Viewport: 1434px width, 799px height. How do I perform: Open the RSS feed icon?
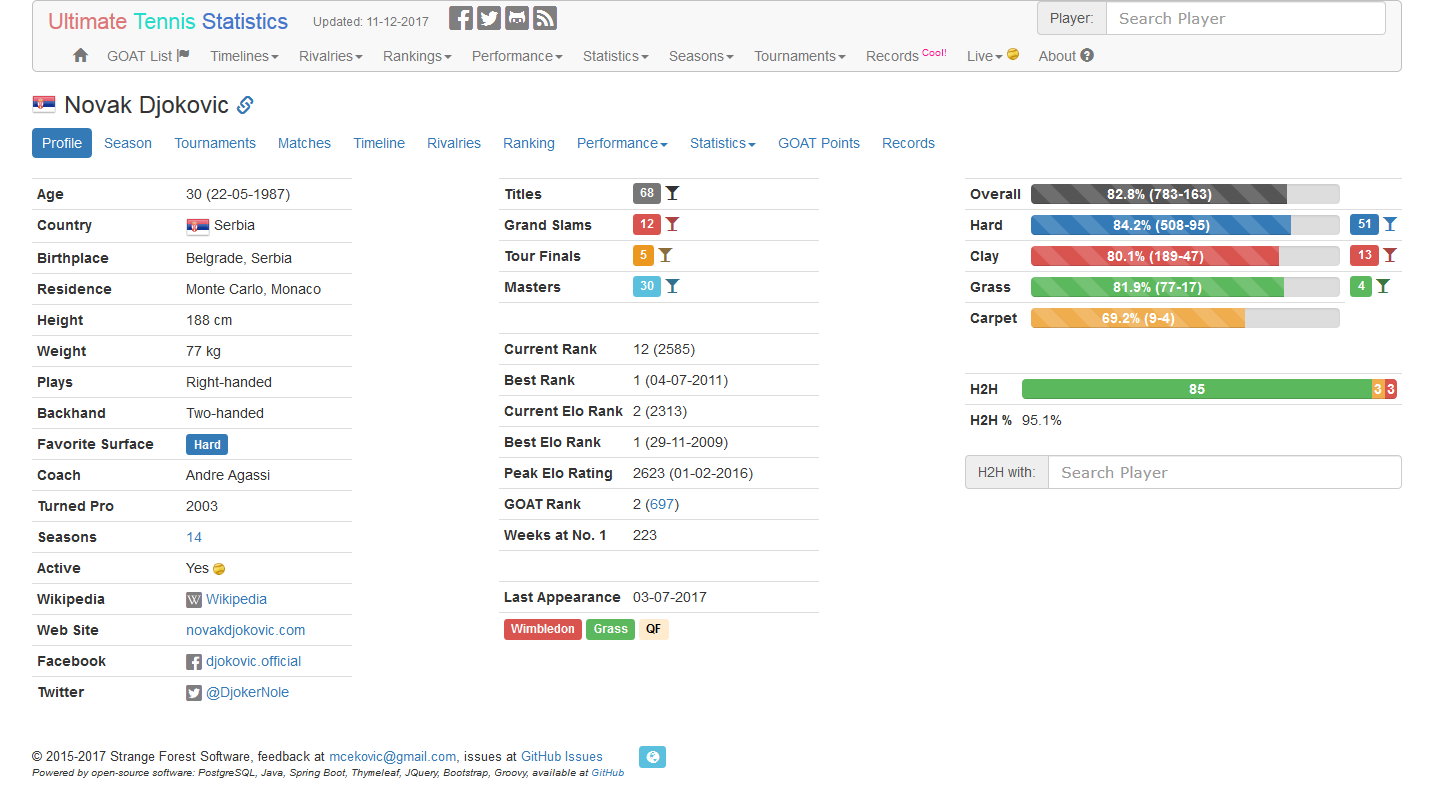click(545, 18)
